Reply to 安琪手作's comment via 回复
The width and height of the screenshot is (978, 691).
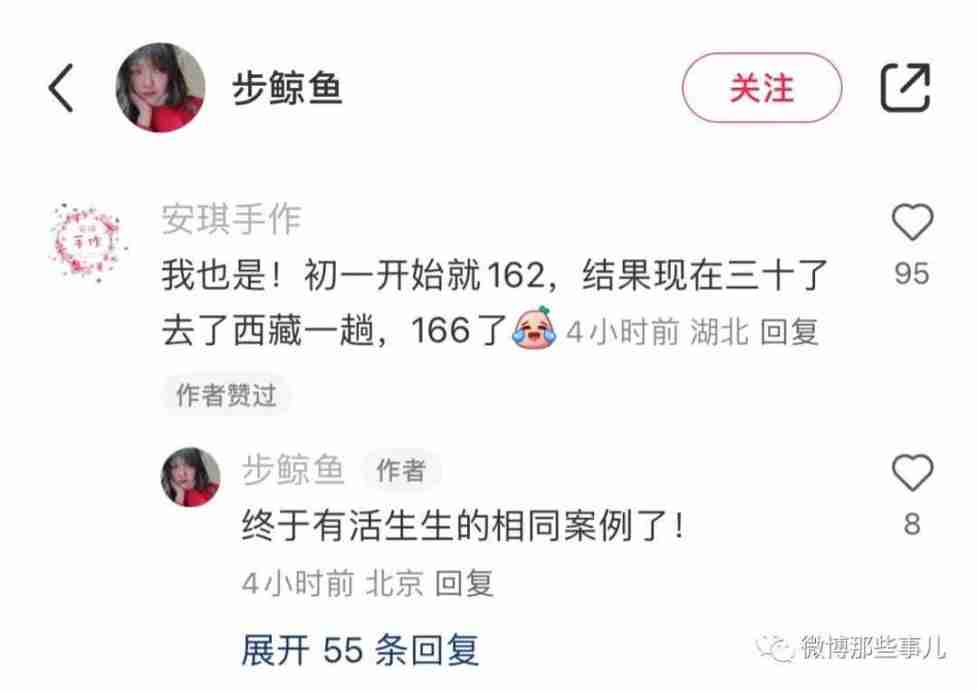(x=789, y=331)
